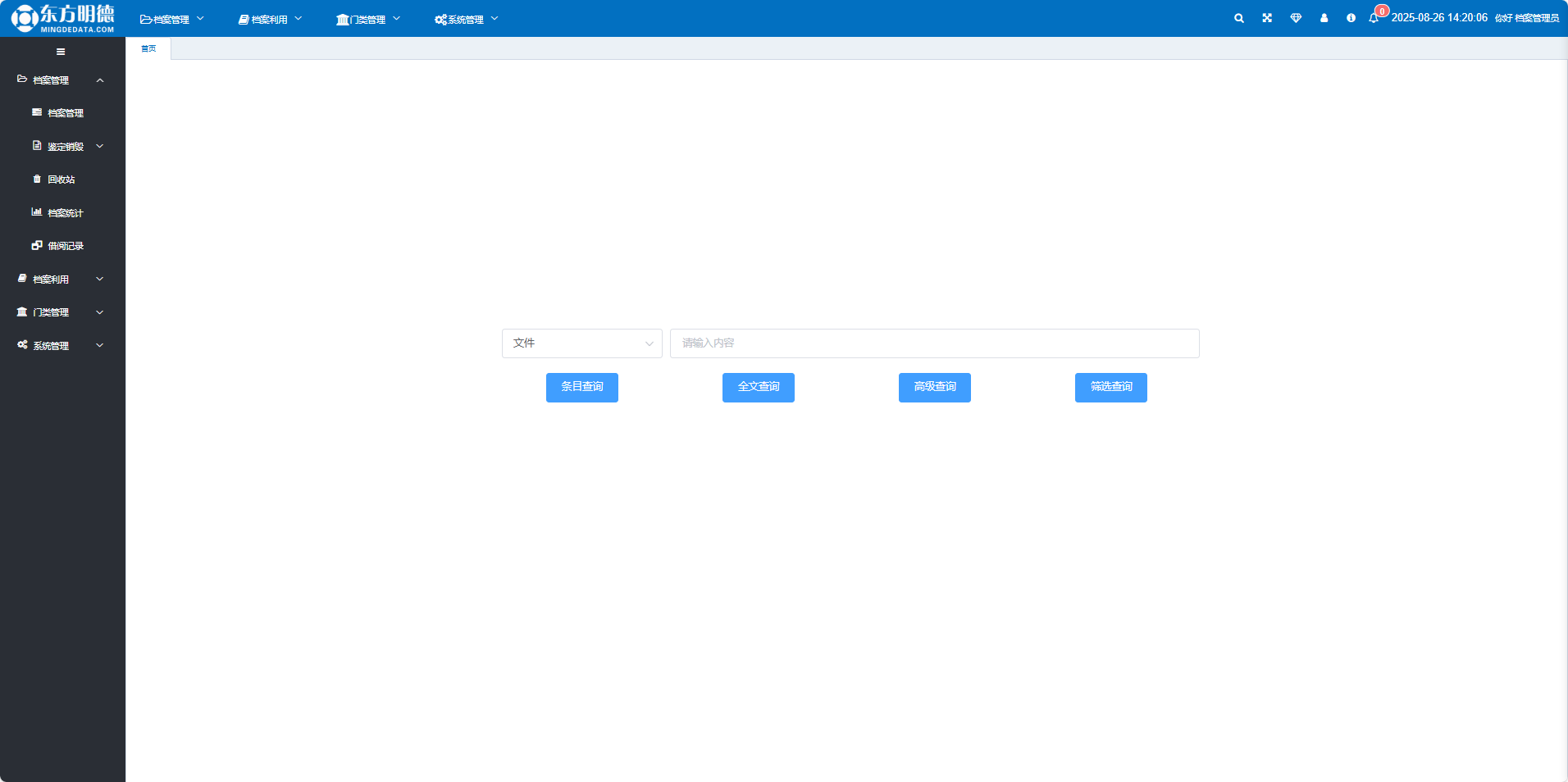The width and height of the screenshot is (1568, 782).
Task: Open 借阅记录 in the sidebar
Action: (65, 246)
